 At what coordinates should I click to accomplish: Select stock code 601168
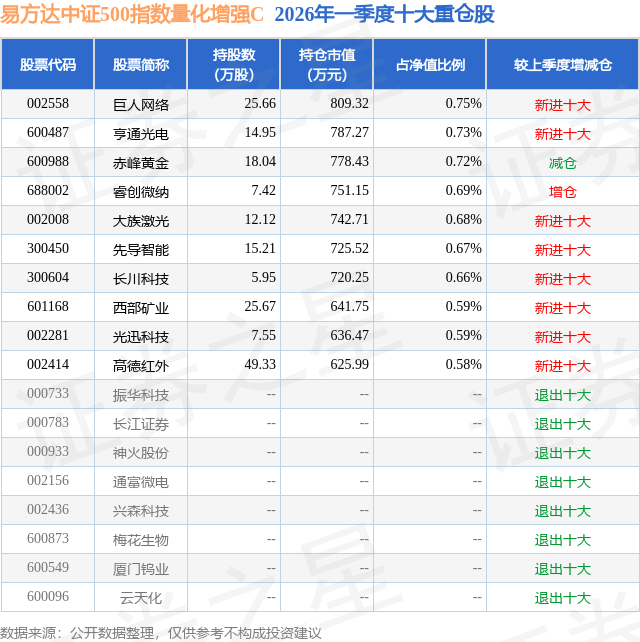point(48,306)
